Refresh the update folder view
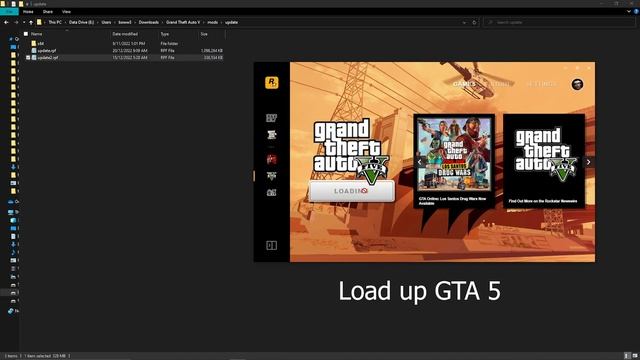Viewport: 640px width, 360px height. point(474,22)
